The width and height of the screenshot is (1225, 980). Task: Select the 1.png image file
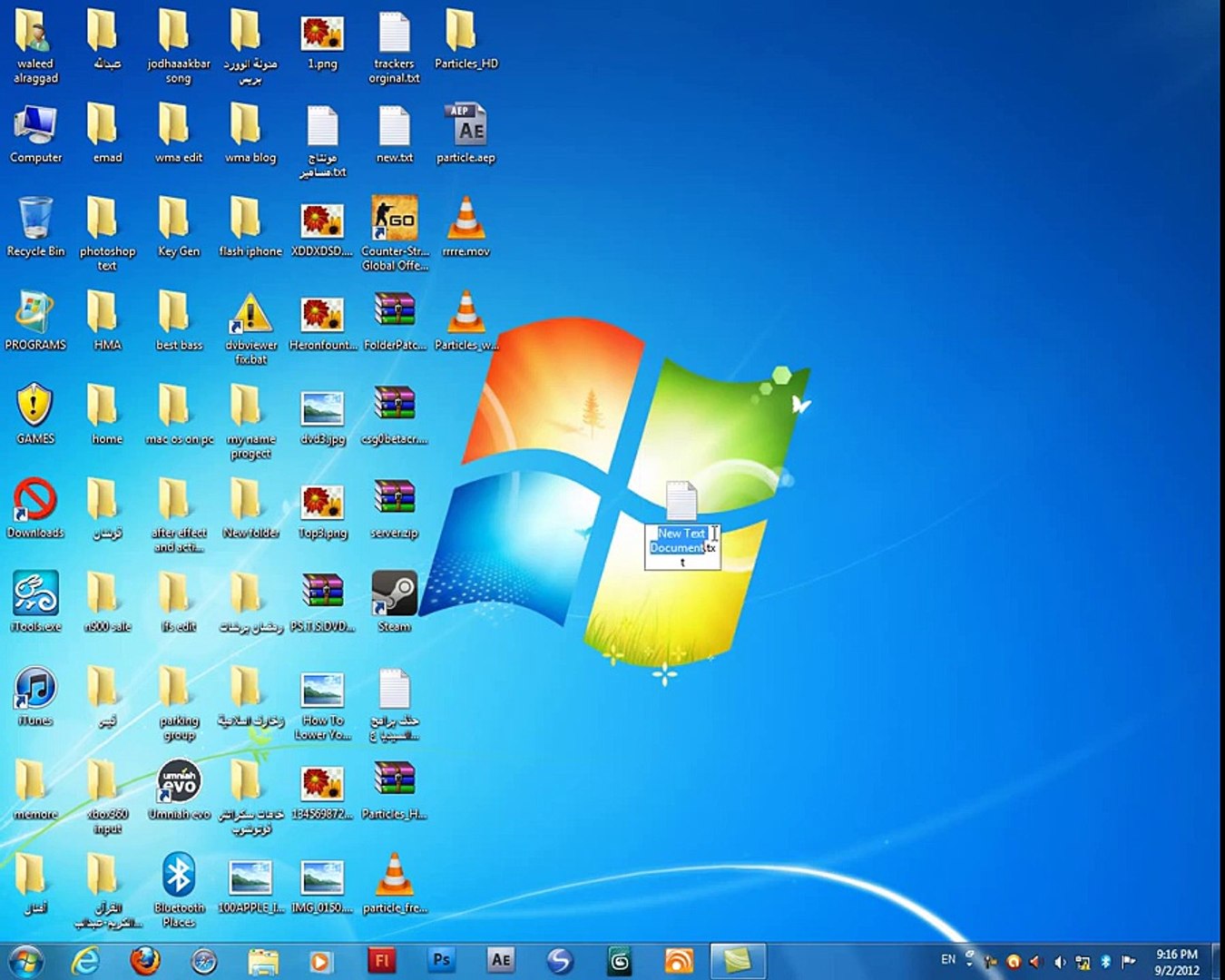coord(322,40)
